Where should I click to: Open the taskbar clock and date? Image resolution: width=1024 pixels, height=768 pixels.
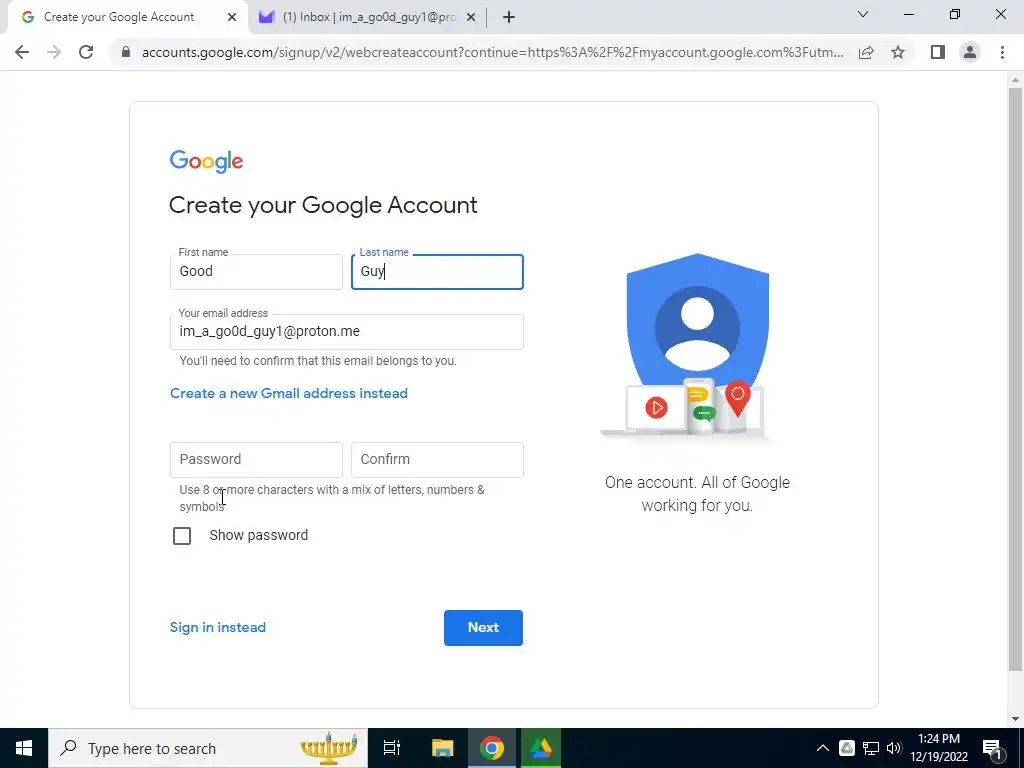(x=938, y=748)
